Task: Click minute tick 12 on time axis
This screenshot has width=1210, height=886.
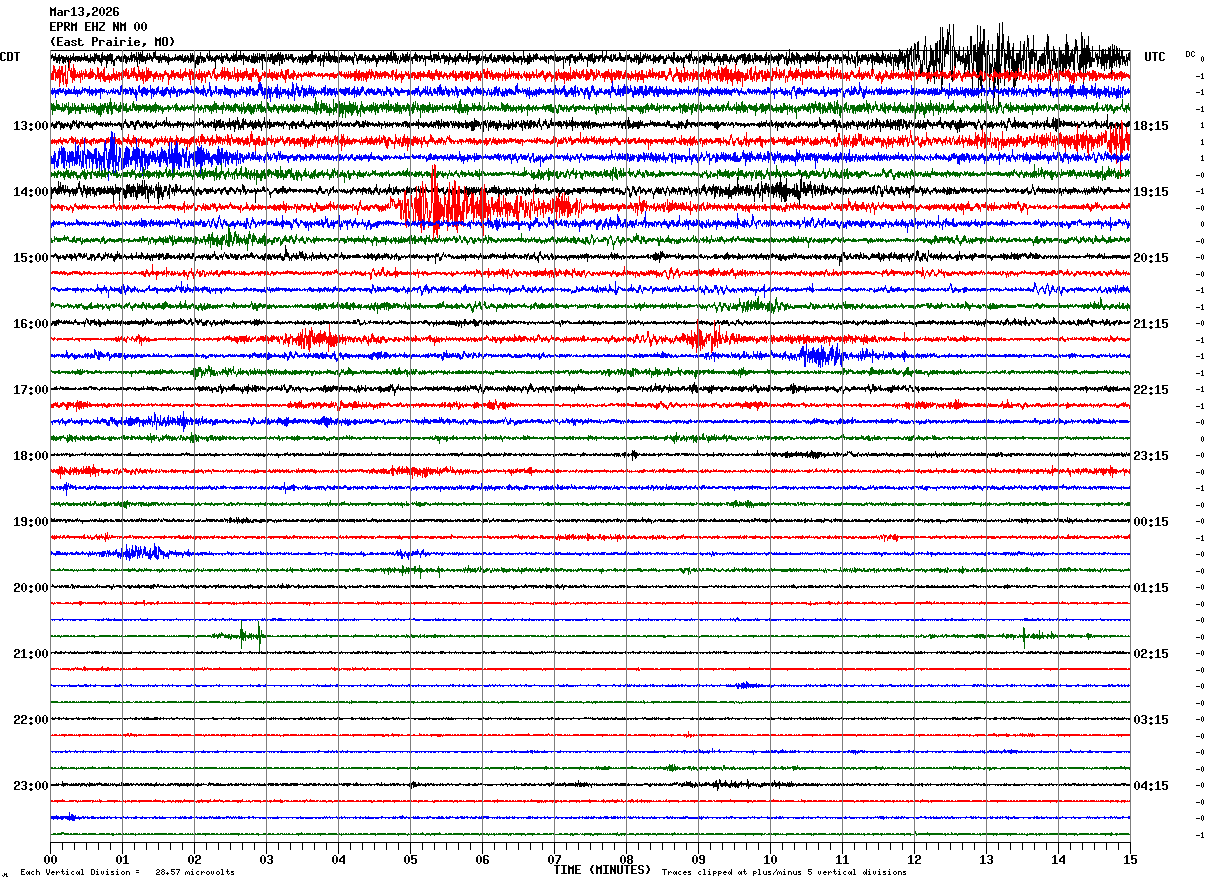Action: [x=914, y=859]
